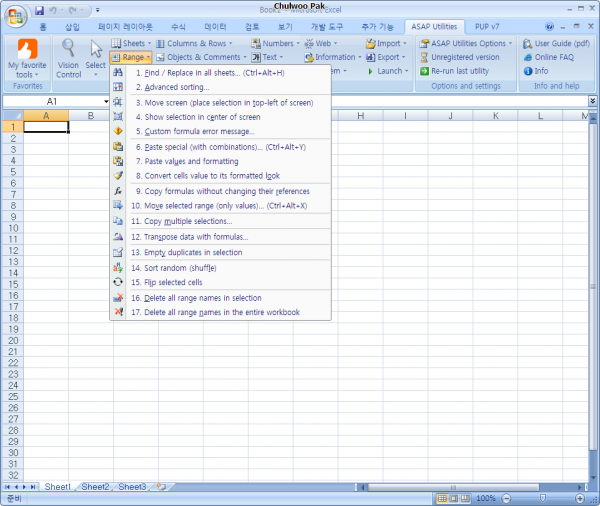Switch to Normal view in status bar
The width and height of the screenshot is (600, 506).
click(442, 498)
